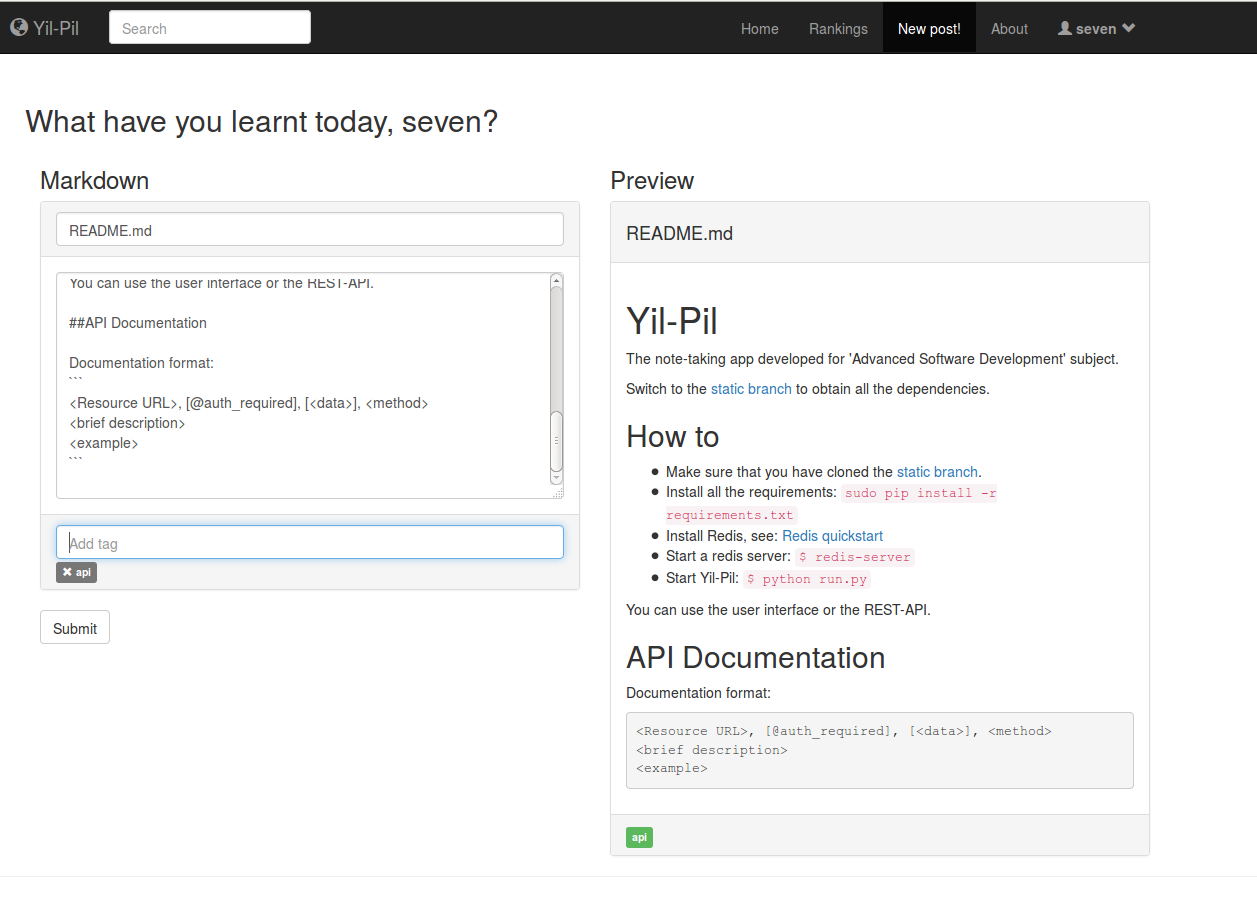
Task: Click the textarea resize grip handle
Action: click(x=557, y=492)
